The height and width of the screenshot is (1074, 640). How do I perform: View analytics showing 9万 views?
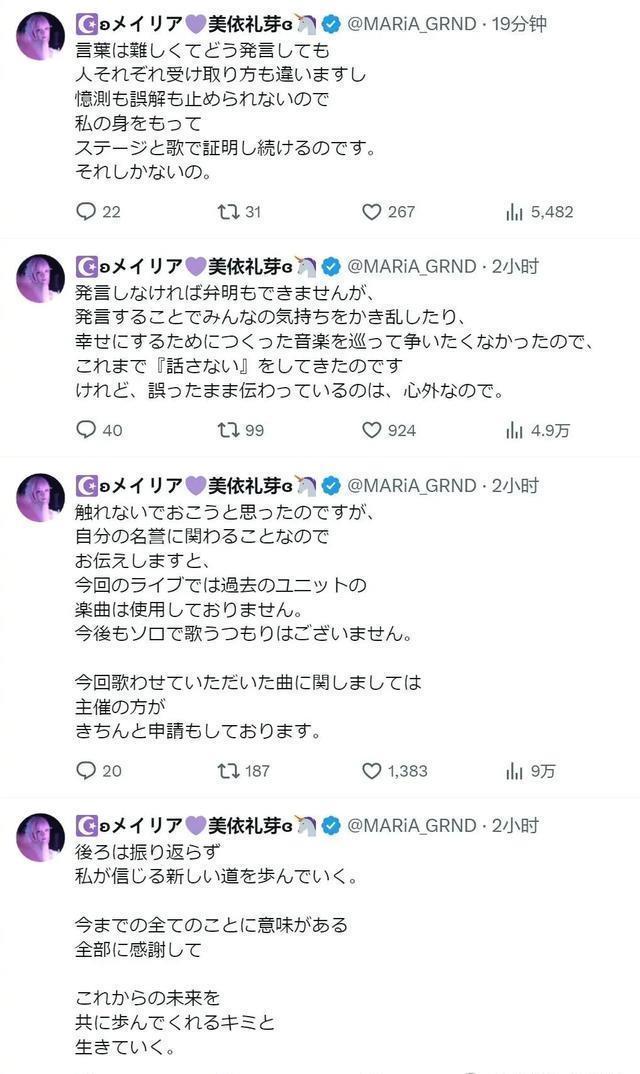pyautogui.click(x=516, y=770)
